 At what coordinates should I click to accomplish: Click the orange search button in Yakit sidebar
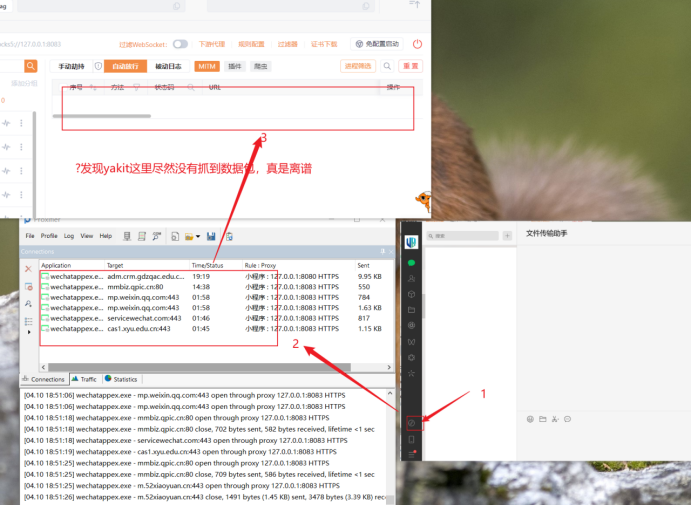[x=30, y=66]
